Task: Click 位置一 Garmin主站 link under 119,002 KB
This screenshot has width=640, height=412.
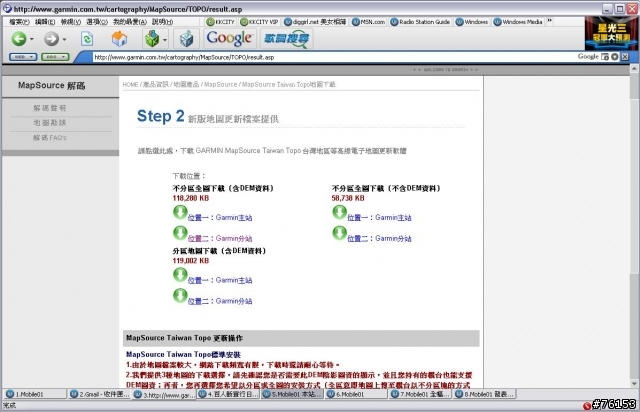Action: (x=220, y=280)
